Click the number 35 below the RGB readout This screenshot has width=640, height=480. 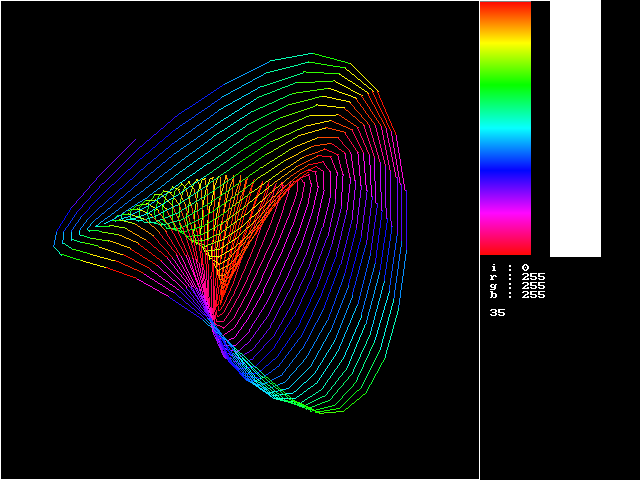(497, 313)
